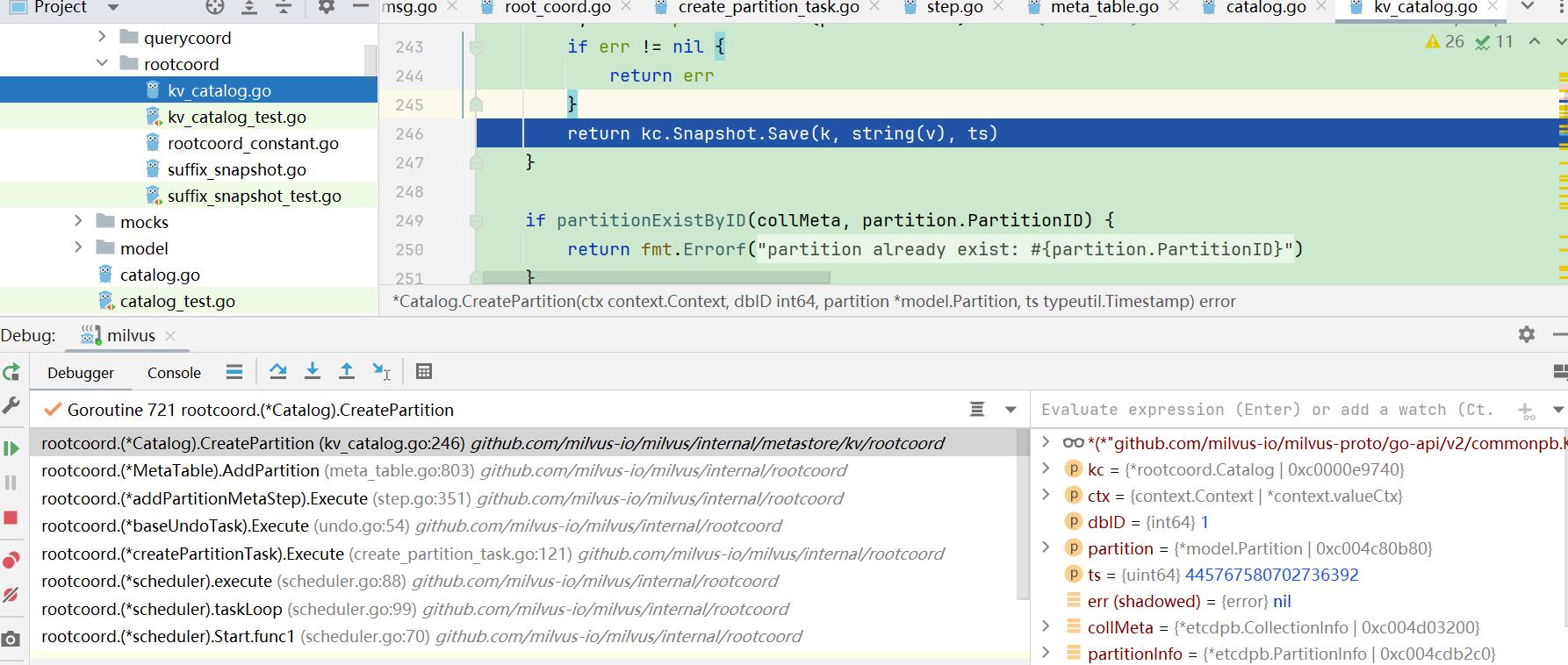Open catalog_test.go in Project tree
This screenshot has height=665, width=1568.
(177, 301)
